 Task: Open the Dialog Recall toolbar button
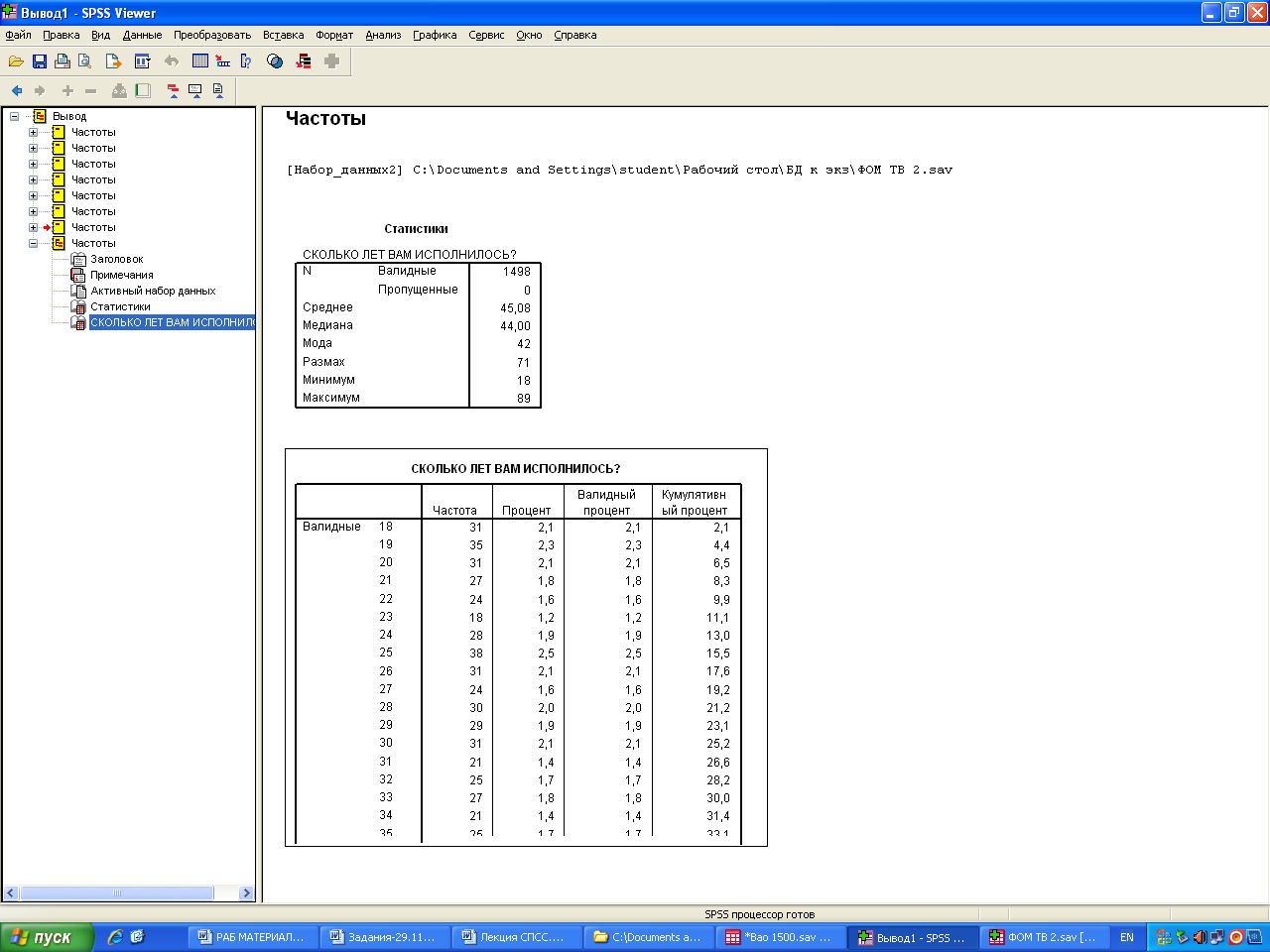(x=142, y=61)
